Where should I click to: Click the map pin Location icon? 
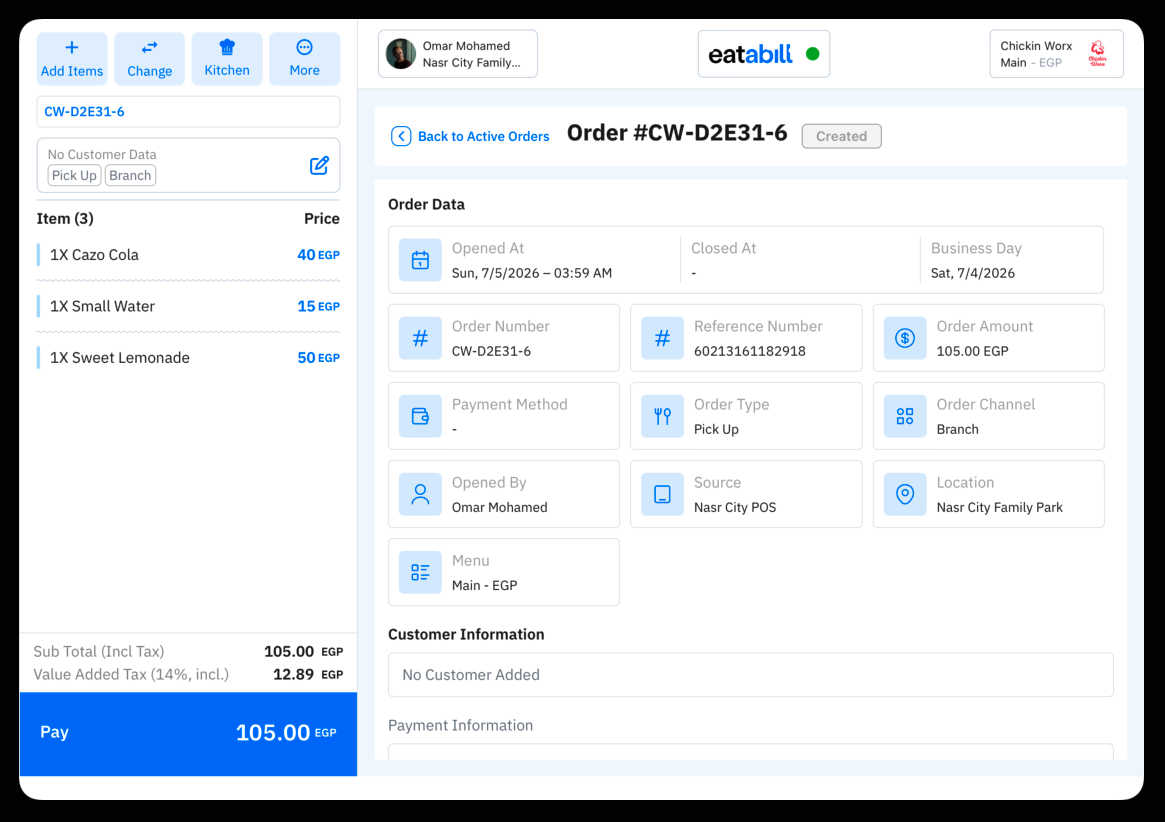pyautogui.click(x=905, y=494)
